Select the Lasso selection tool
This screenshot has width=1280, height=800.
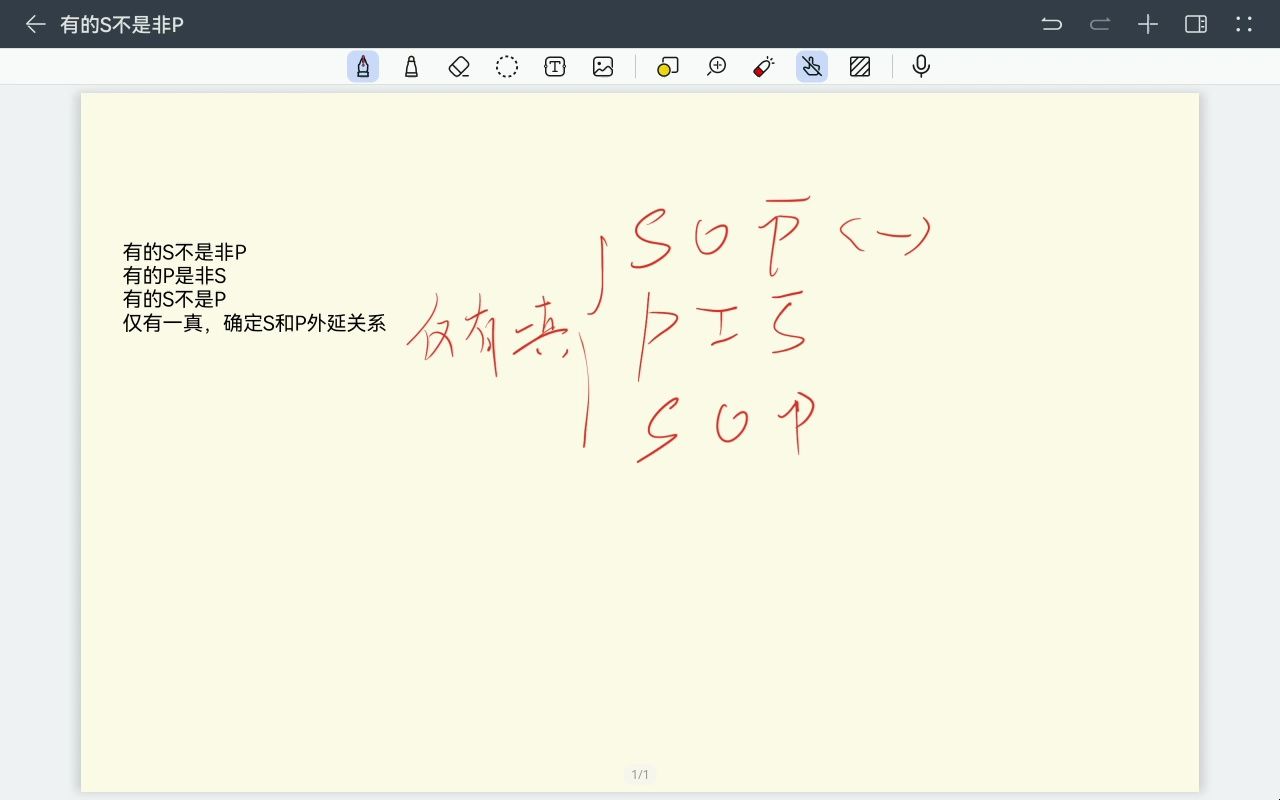[x=507, y=66]
